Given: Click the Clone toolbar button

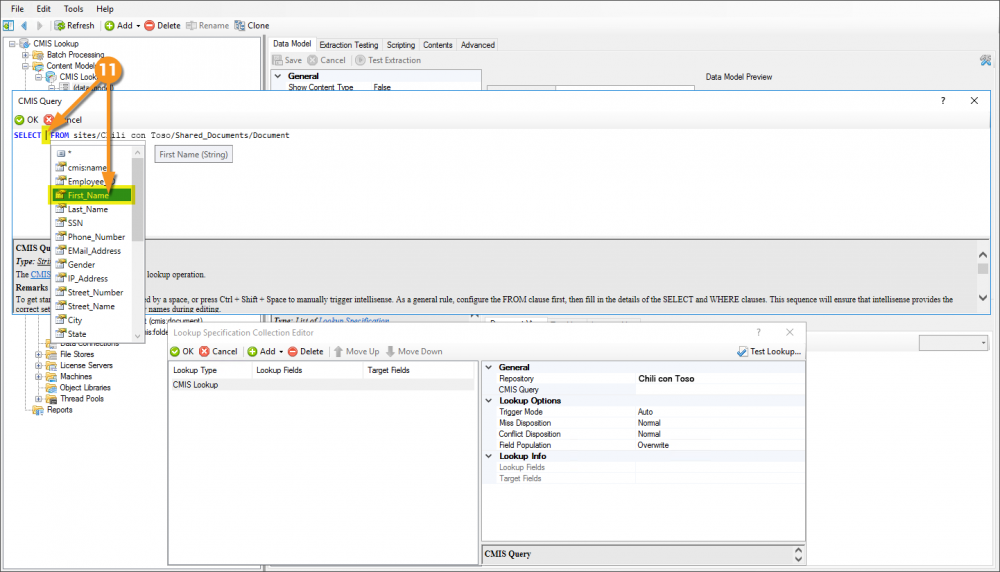Looking at the screenshot, I should (252, 26).
